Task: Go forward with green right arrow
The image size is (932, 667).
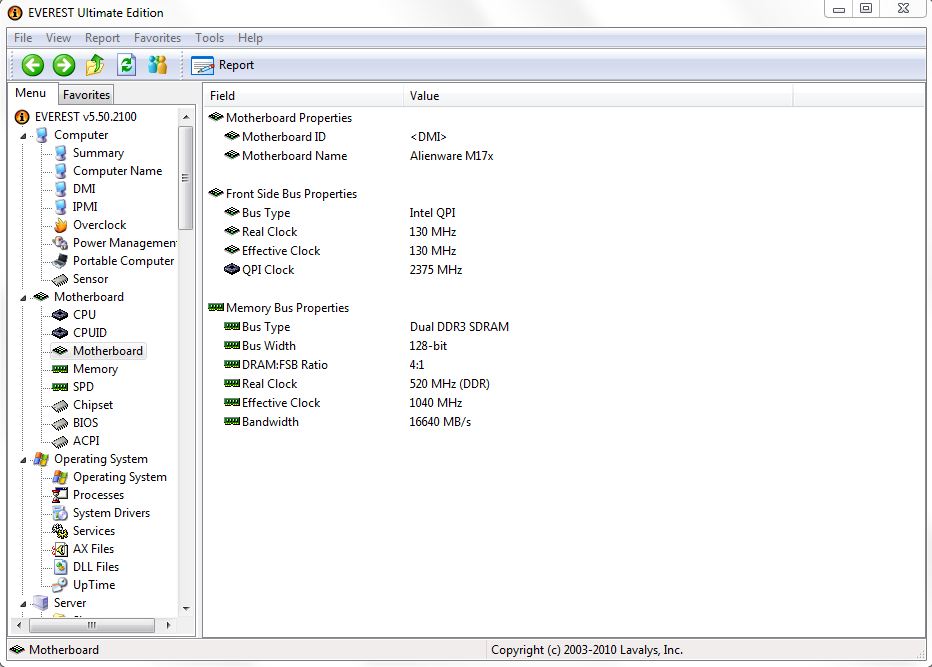Action: [x=64, y=65]
